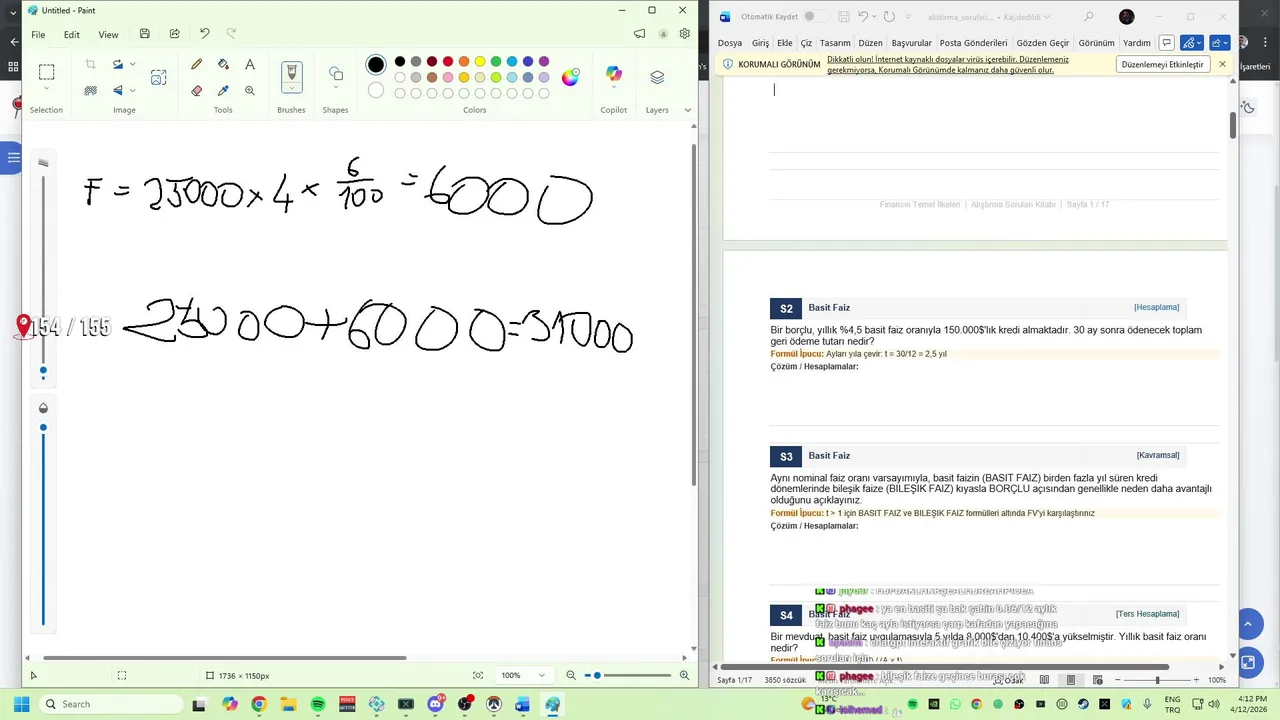The image size is (1280, 720).
Task: Click the Word vertical scrollbar thumb
Action: click(x=1233, y=126)
